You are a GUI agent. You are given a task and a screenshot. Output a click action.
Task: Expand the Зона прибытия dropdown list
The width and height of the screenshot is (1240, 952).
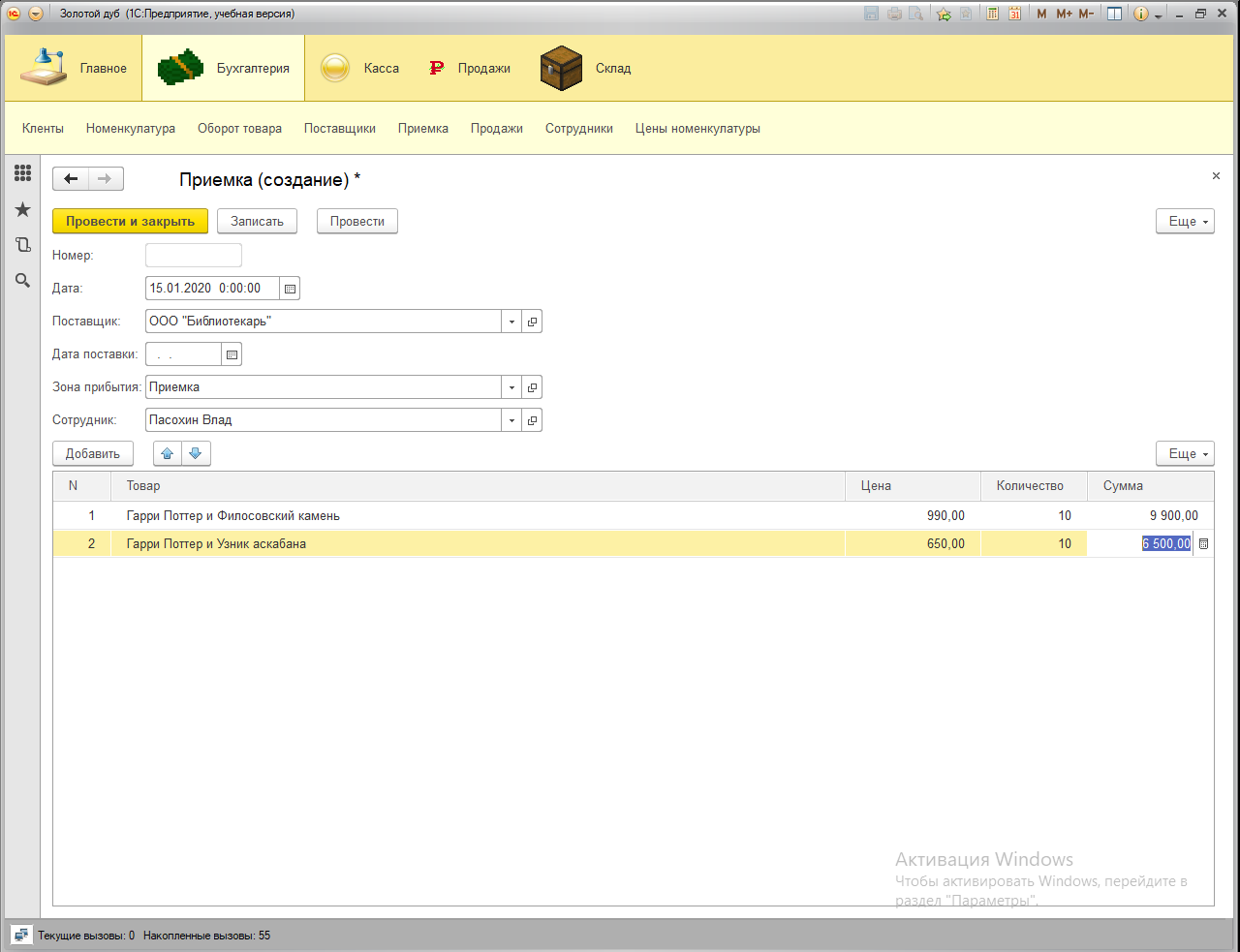[x=511, y=387]
